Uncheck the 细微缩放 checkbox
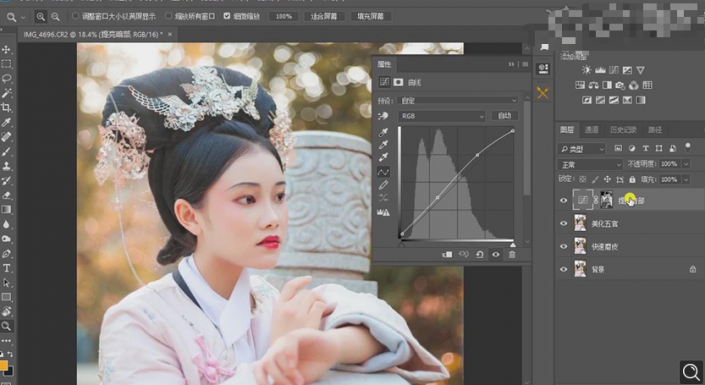The width and height of the screenshot is (705, 385). coord(227,16)
